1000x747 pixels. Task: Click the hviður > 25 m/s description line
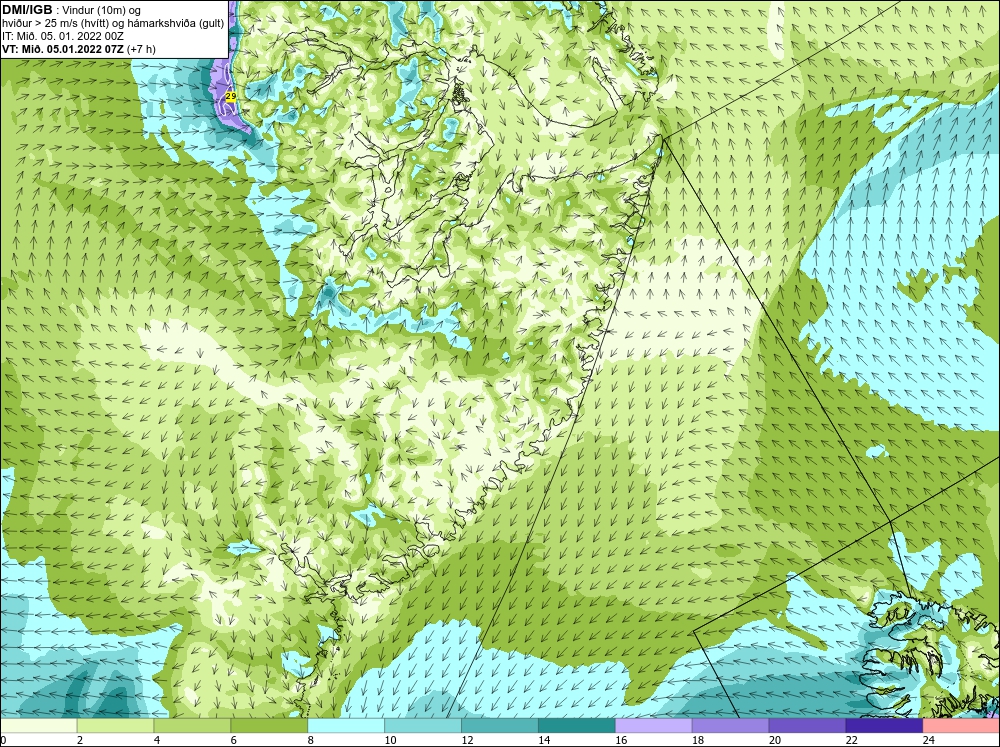coord(113,24)
